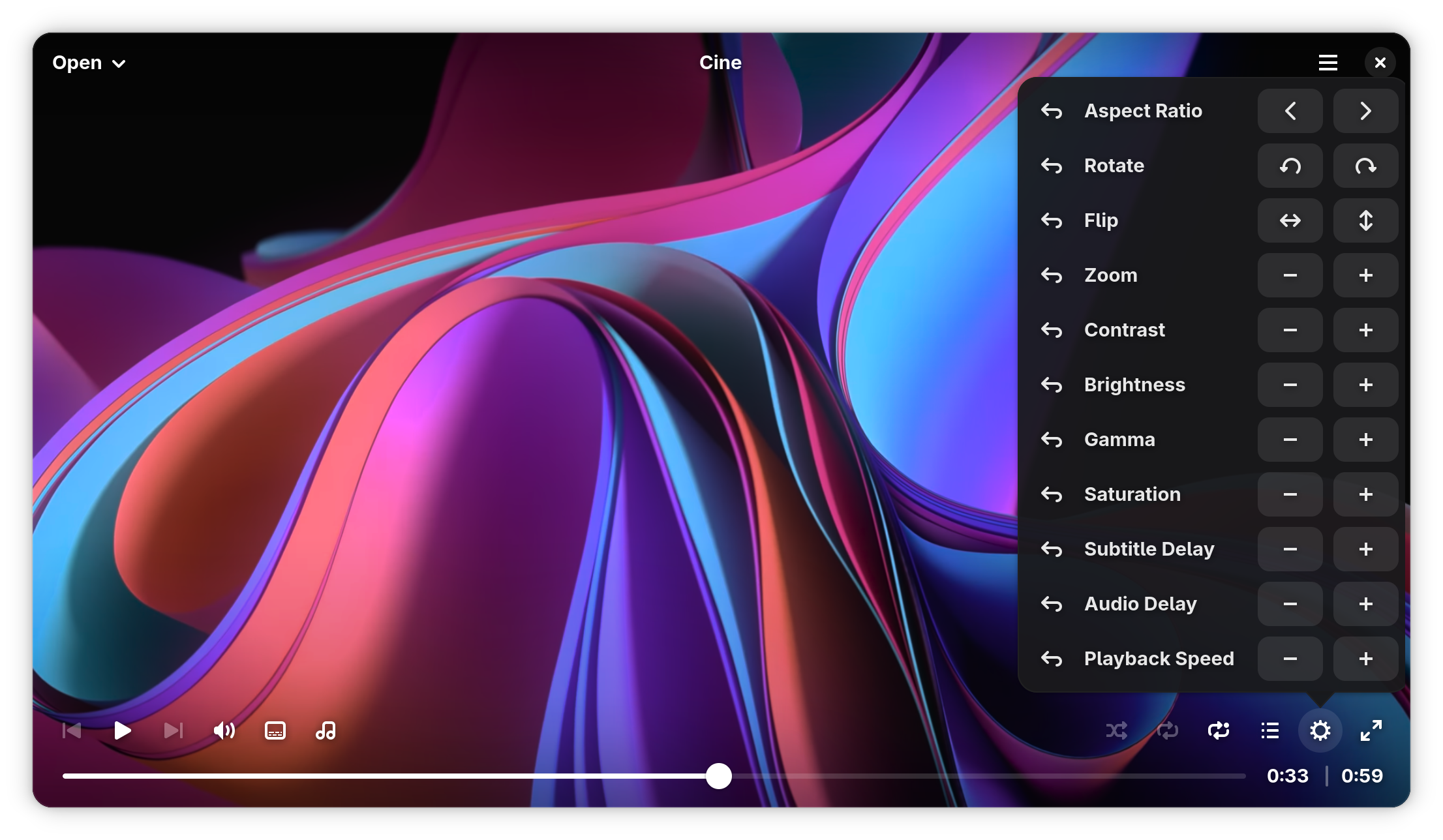Open the hamburger main menu
The width and height of the screenshot is (1443, 840).
[1328, 63]
